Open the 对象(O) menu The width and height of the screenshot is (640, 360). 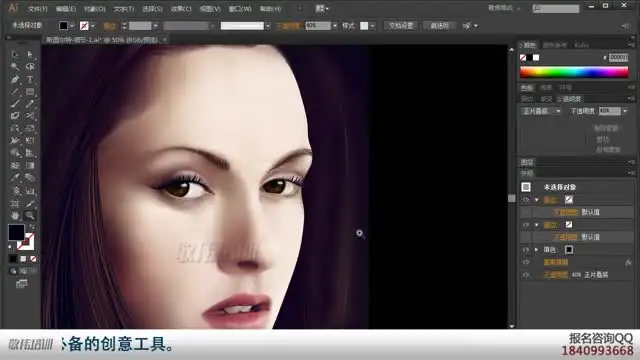[x=94, y=9]
